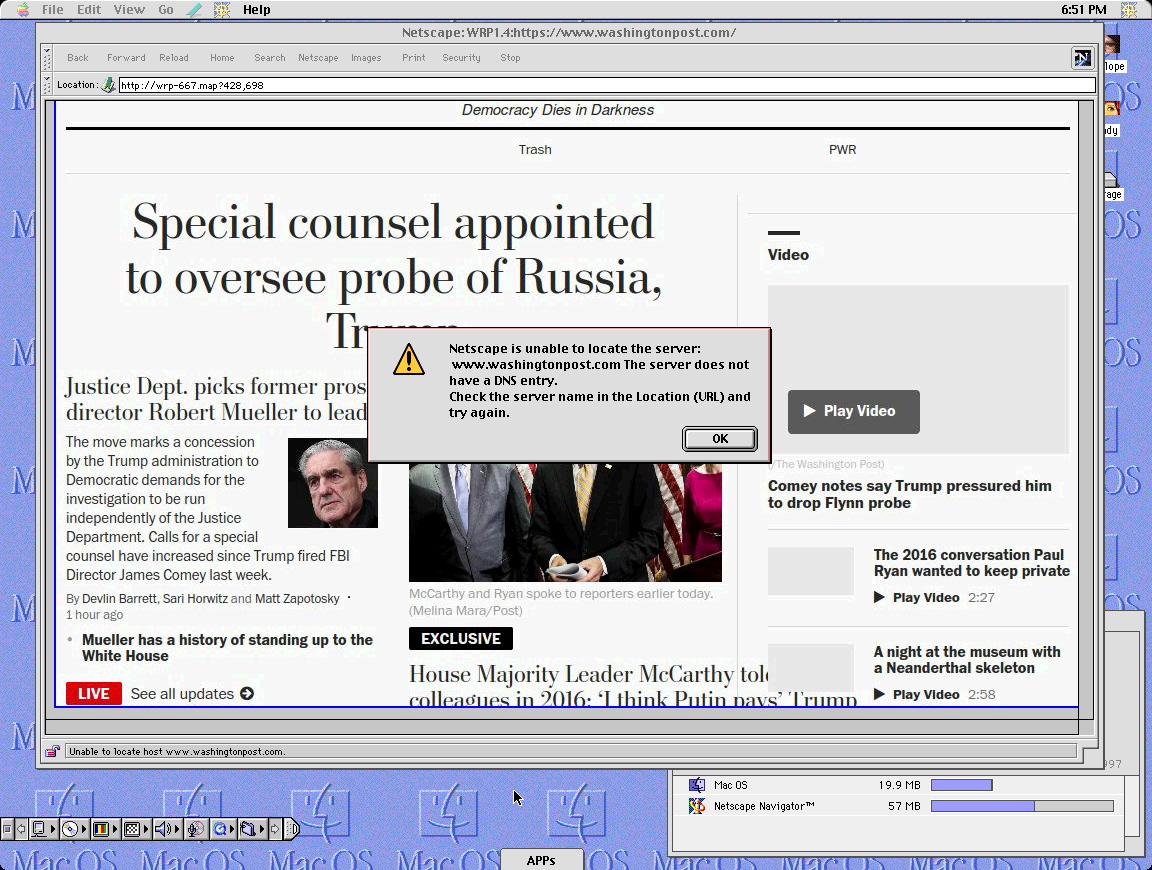Open the monitor resolution Control Strip module

click(x=136, y=830)
